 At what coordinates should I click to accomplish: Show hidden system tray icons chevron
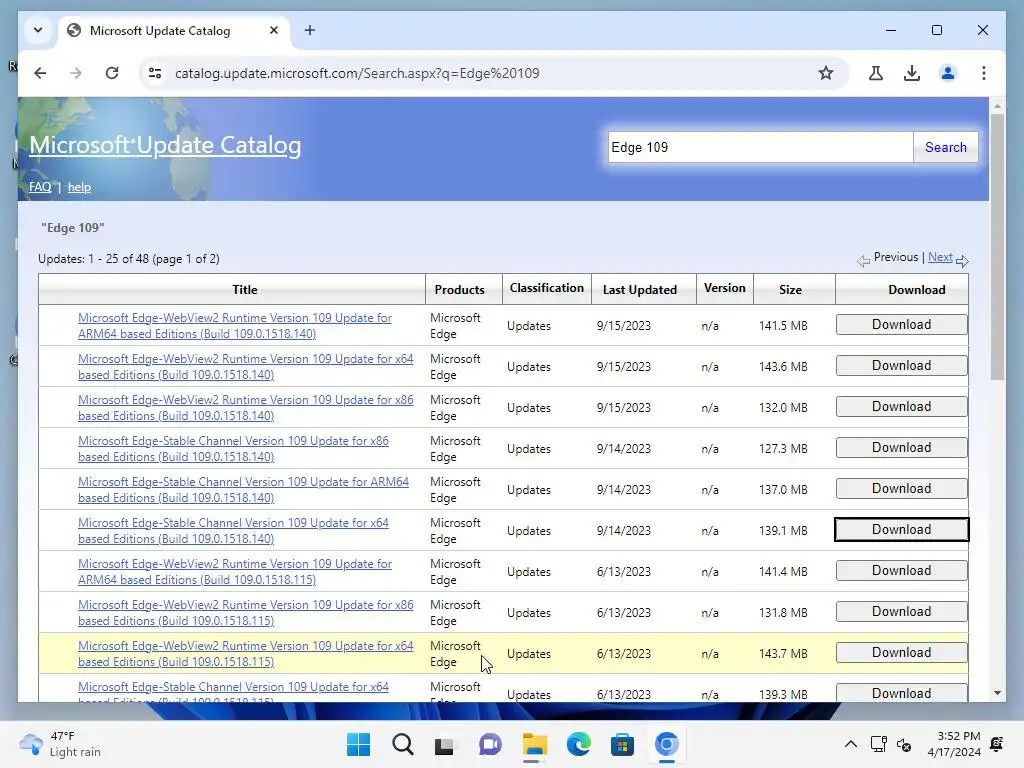click(850, 744)
